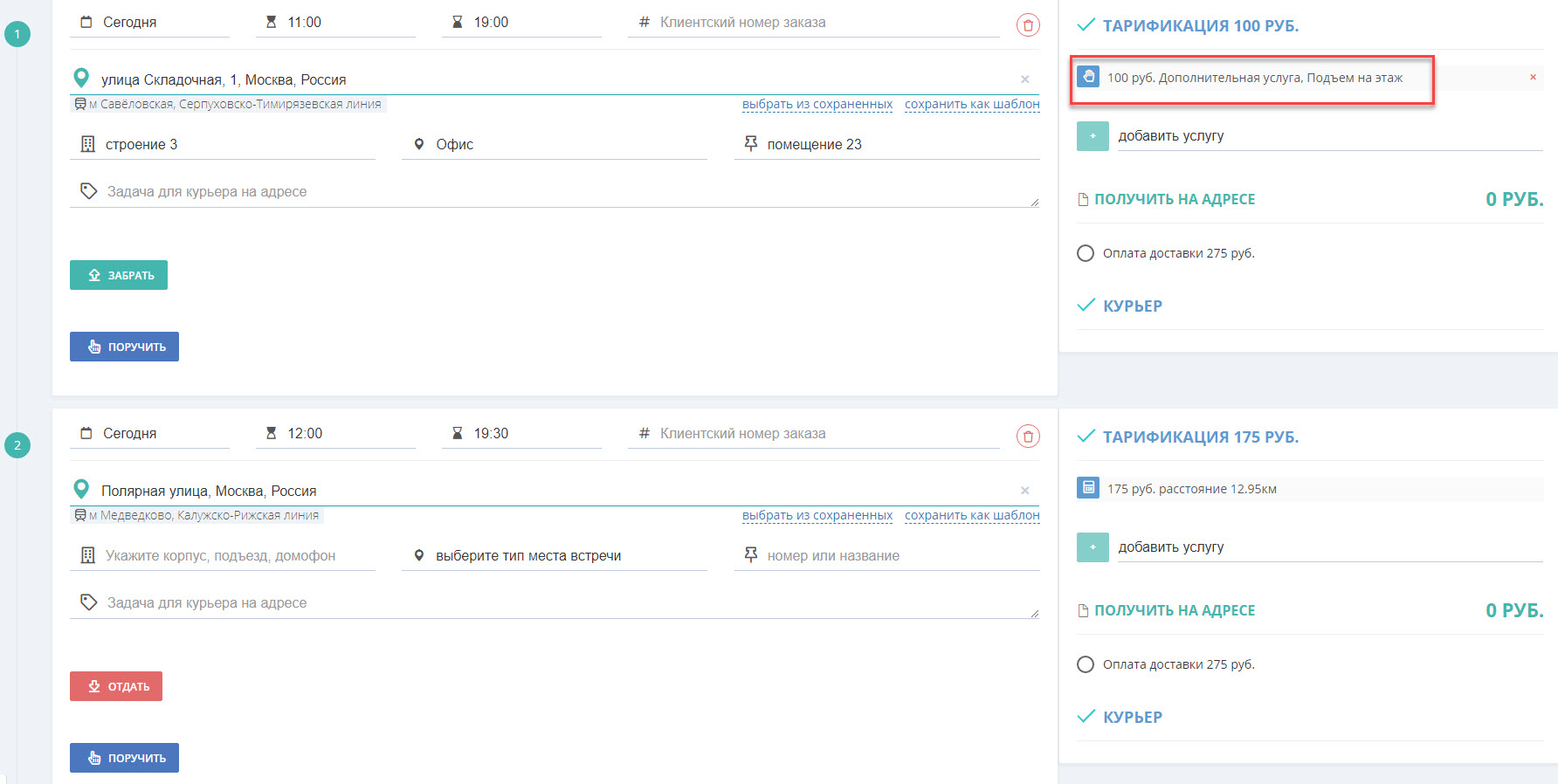
Task: Click сохранить как шаблон for Полярная address
Action: pyautogui.click(x=972, y=515)
